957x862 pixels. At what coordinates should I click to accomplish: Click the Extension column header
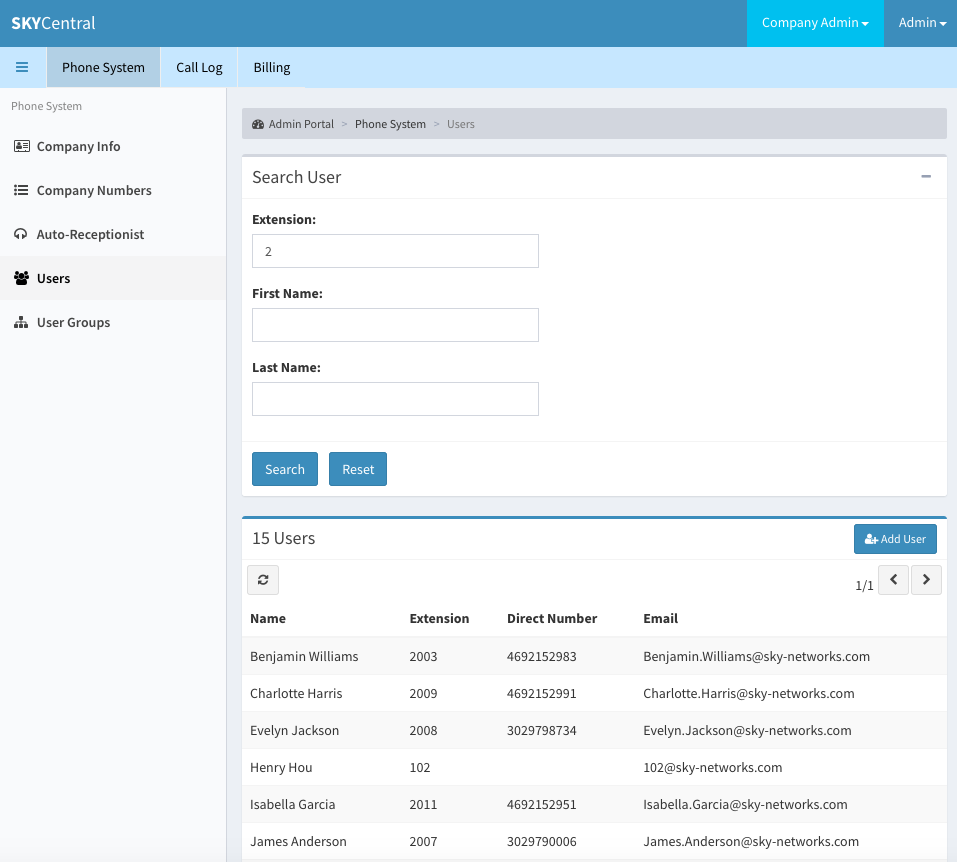click(439, 618)
